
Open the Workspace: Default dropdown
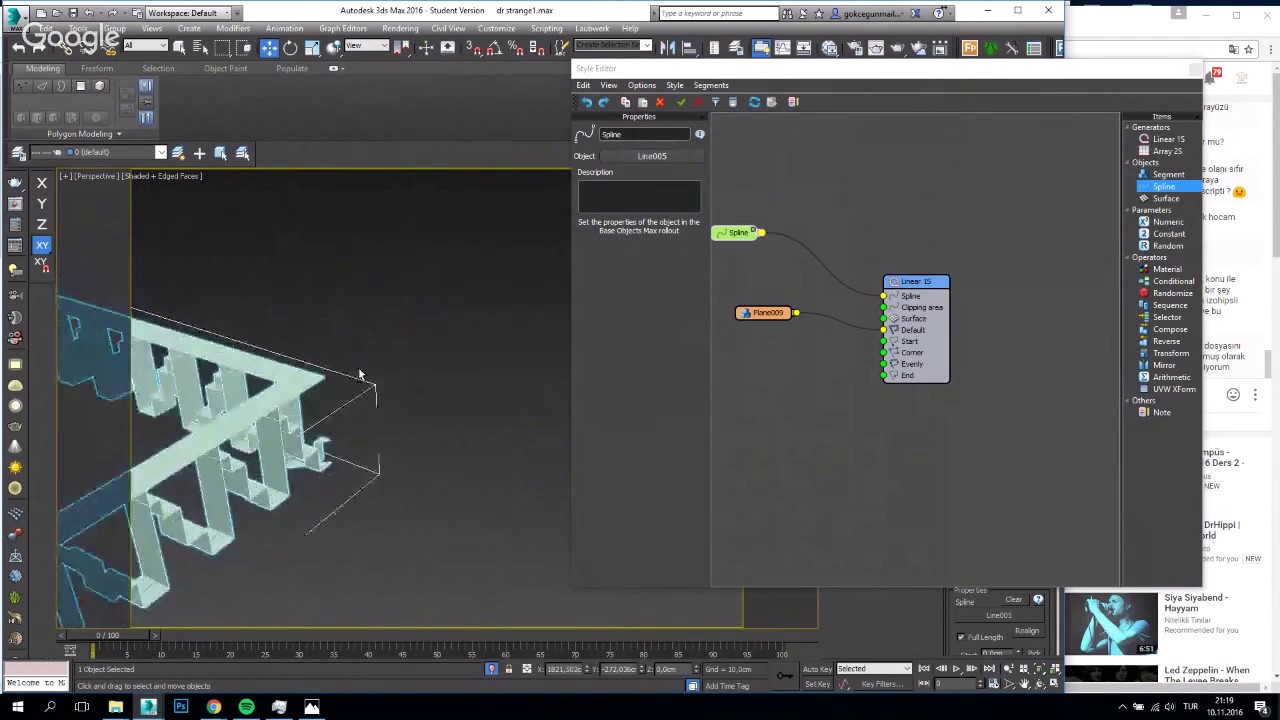click(x=191, y=13)
